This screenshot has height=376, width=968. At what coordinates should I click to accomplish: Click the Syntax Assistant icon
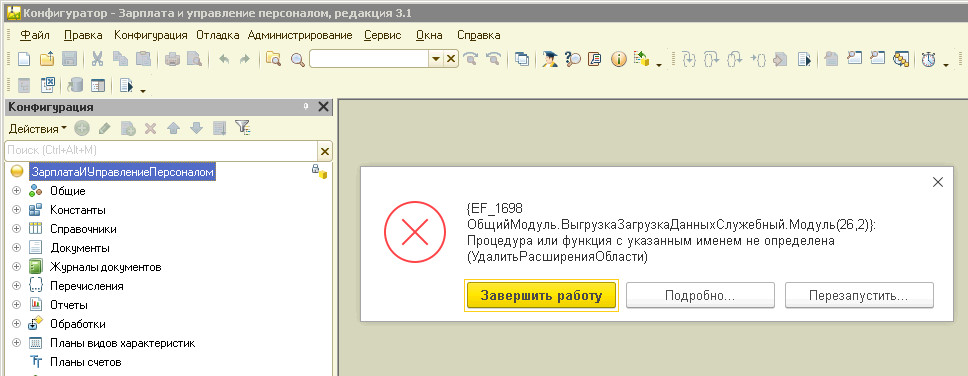[x=549, y=59]
